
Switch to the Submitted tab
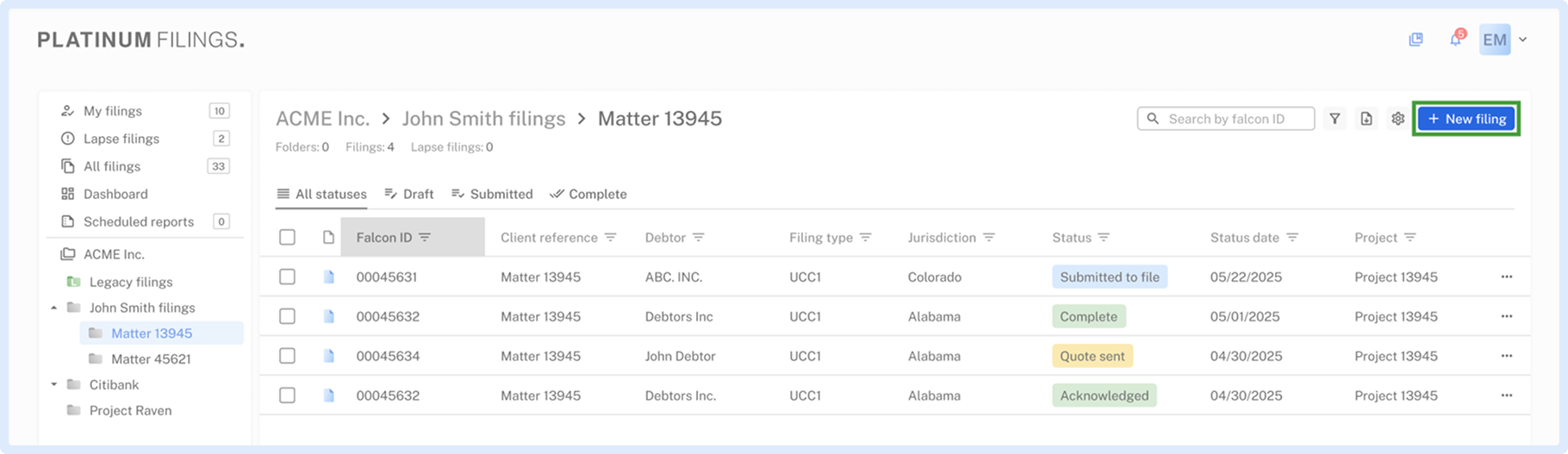492,194
